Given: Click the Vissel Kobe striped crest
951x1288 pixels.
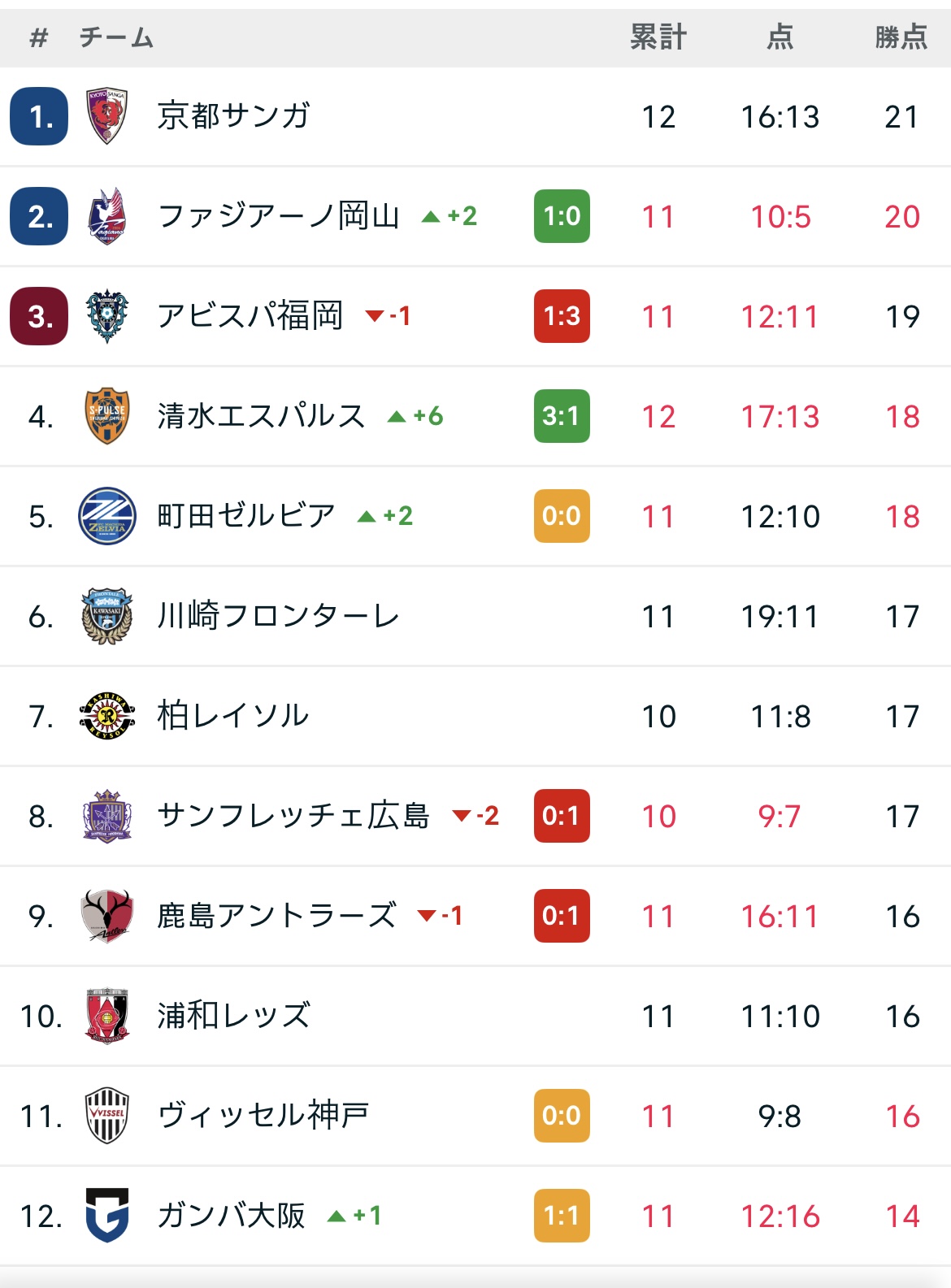Looking at the screenshot, I should click(x=107, y=1116).
